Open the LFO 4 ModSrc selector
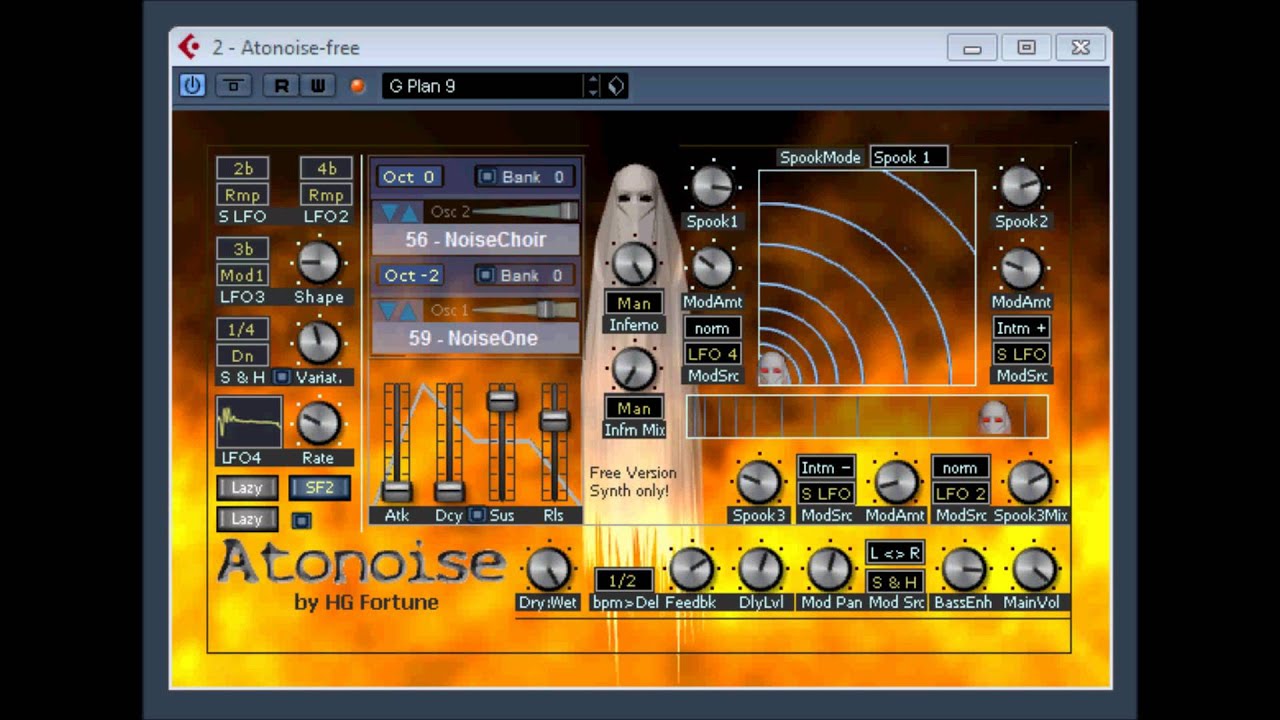 712,354
